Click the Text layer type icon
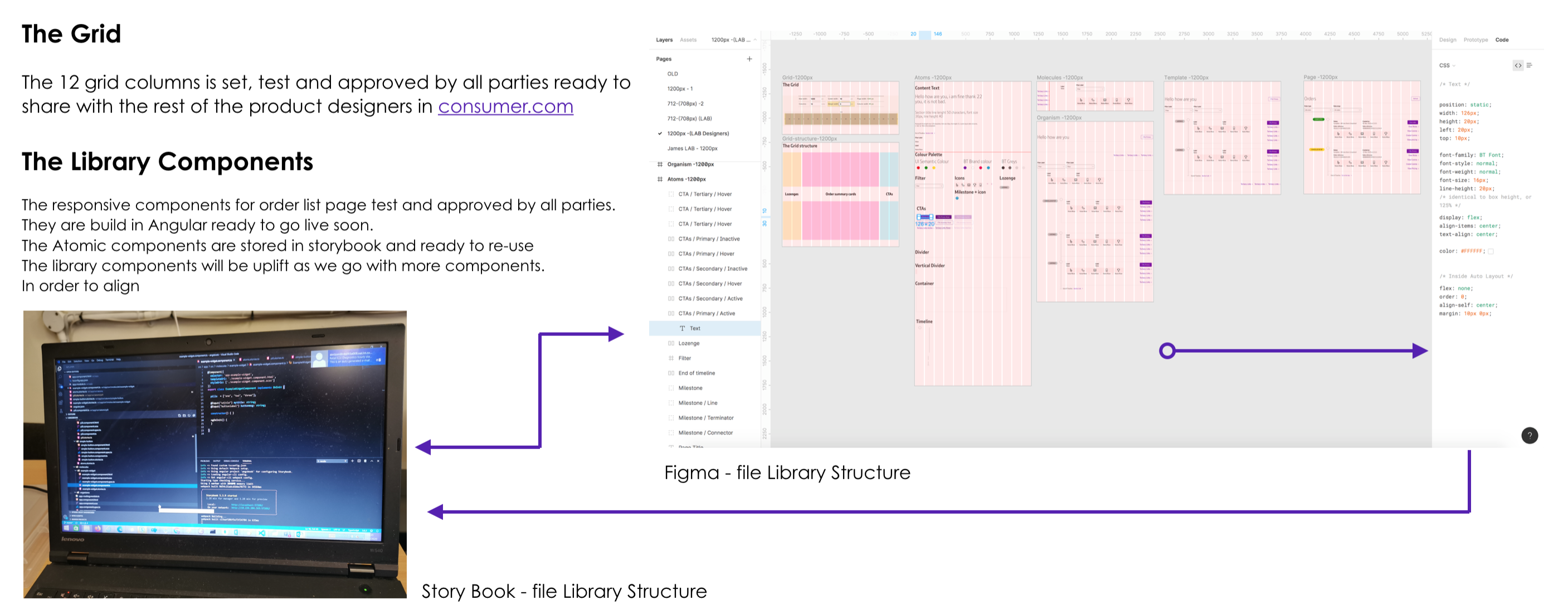This screenshot has width=1568, height=614. (x=681, y=329)
